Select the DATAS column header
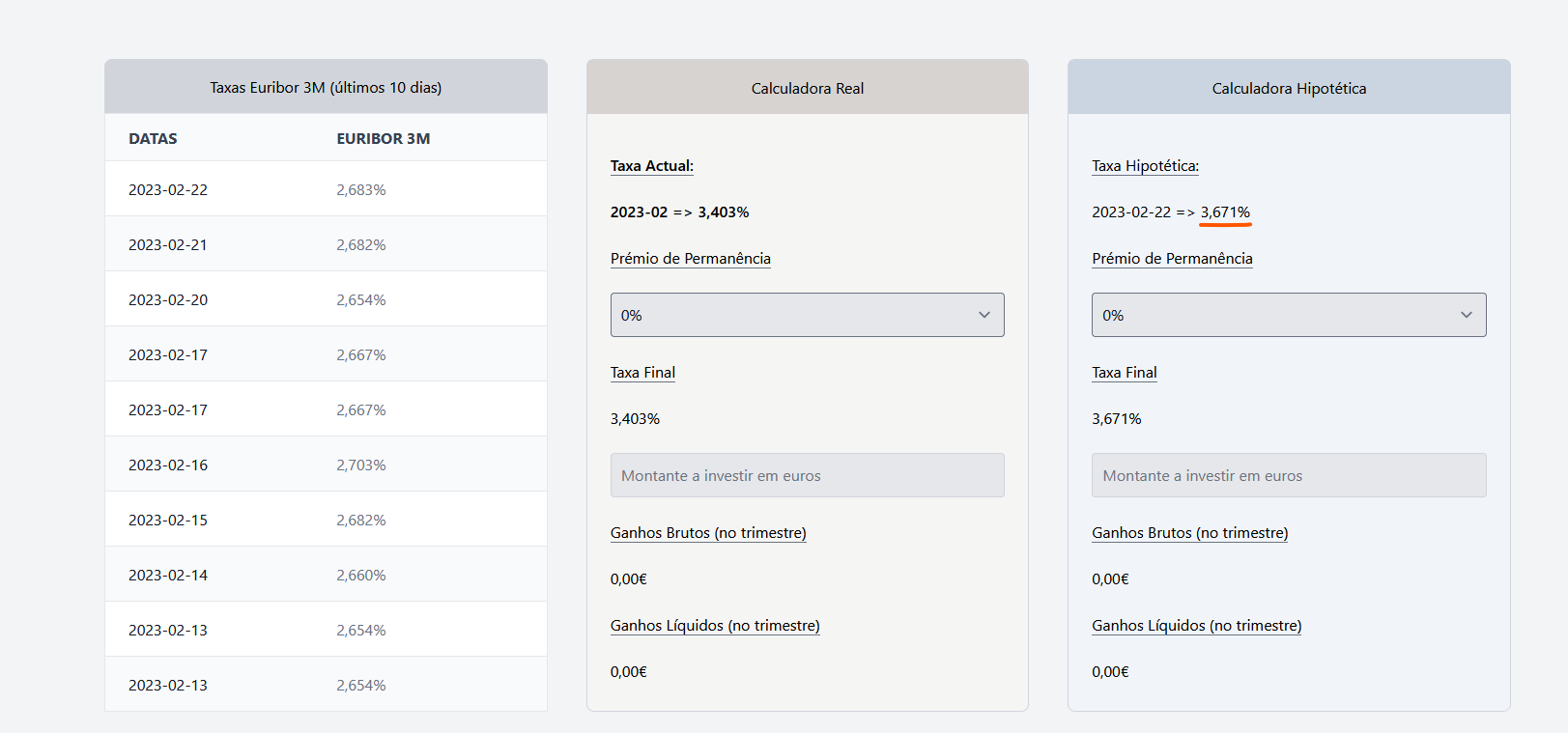 pos(153,139)
